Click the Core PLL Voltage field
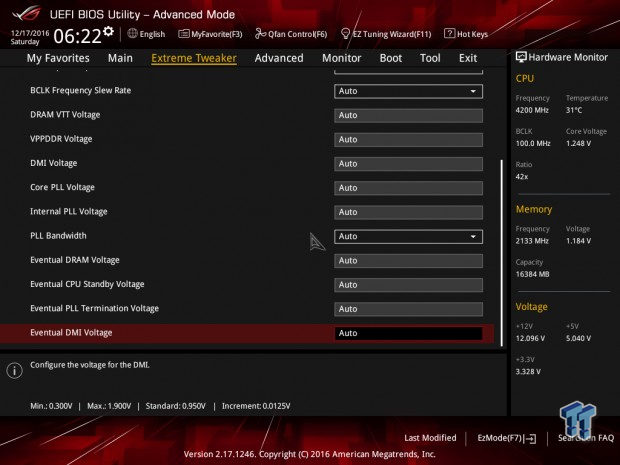 tap(408, 188)
